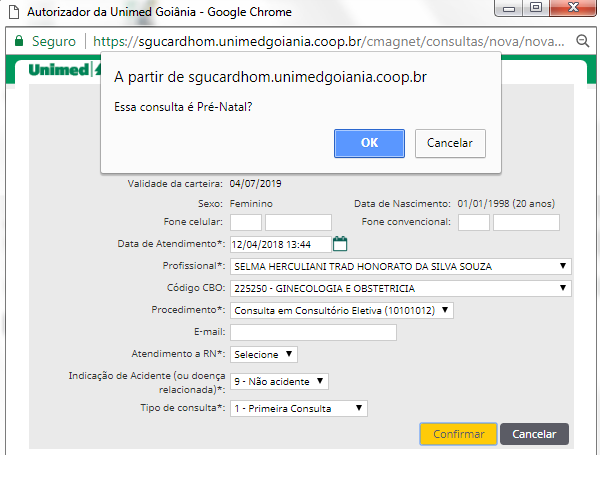Click the gray Cancelar button on form
Image resolution: width=601 pixels, height=480 pixels.
[534, 434]
